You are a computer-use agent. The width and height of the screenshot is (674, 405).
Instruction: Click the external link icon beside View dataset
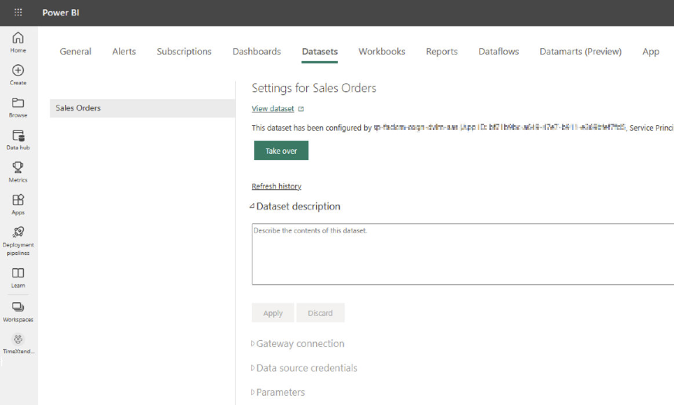click(301, 109)
